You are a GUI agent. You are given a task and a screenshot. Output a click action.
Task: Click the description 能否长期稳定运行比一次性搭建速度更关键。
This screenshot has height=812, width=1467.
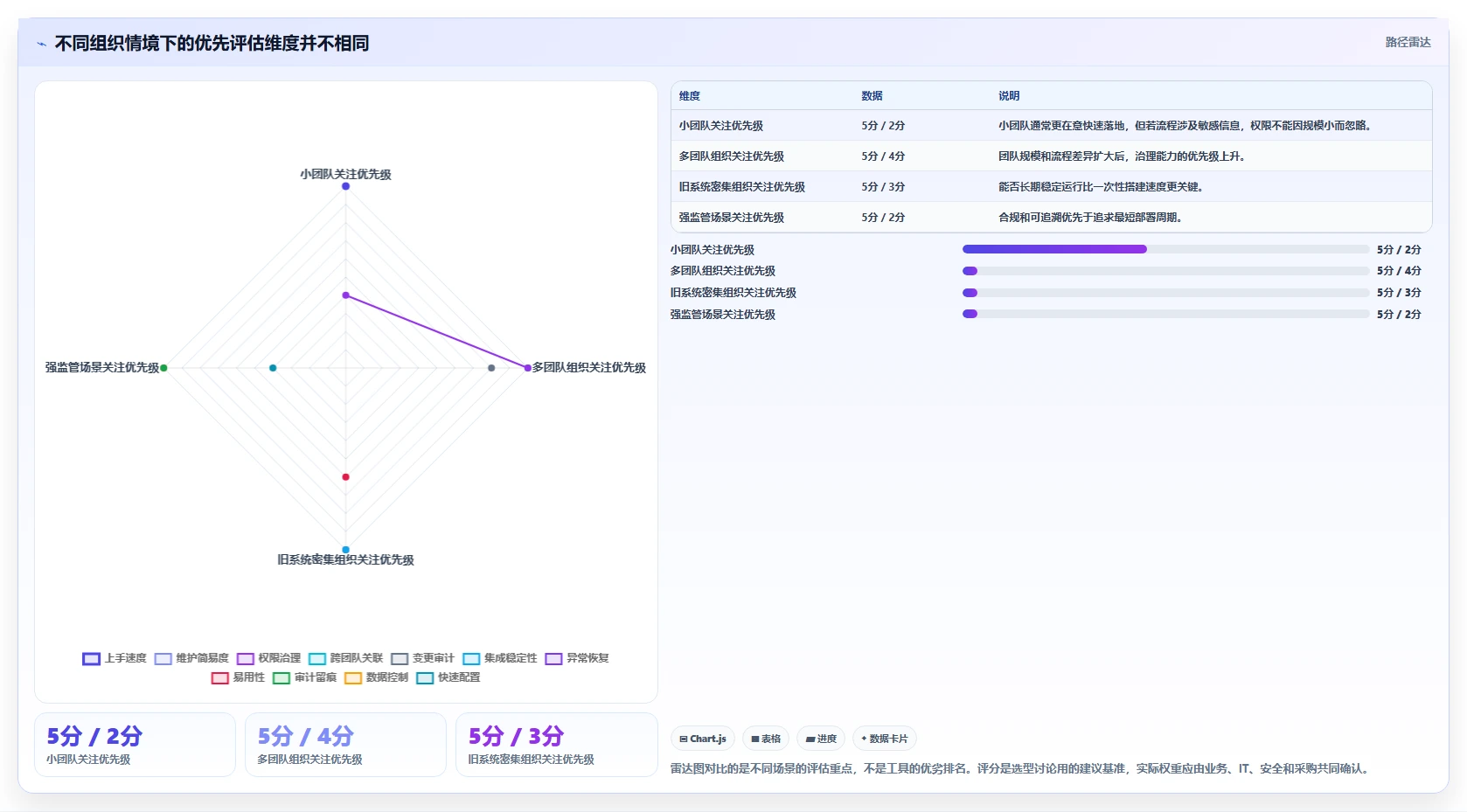pos(1101,187)
